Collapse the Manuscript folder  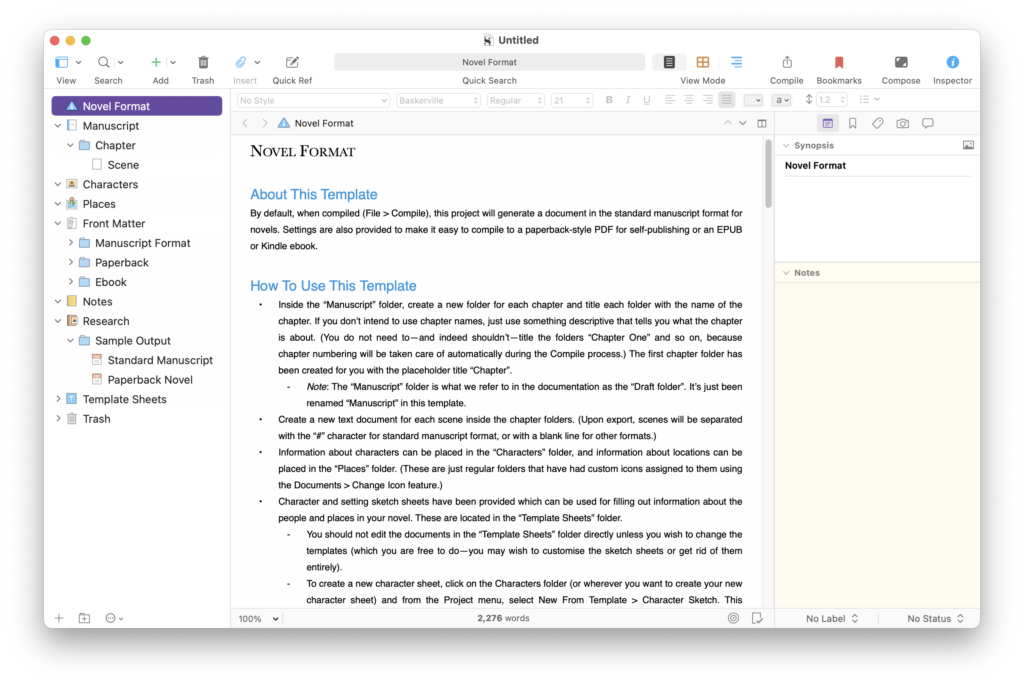pyautogui.click(x=58, y=125)
